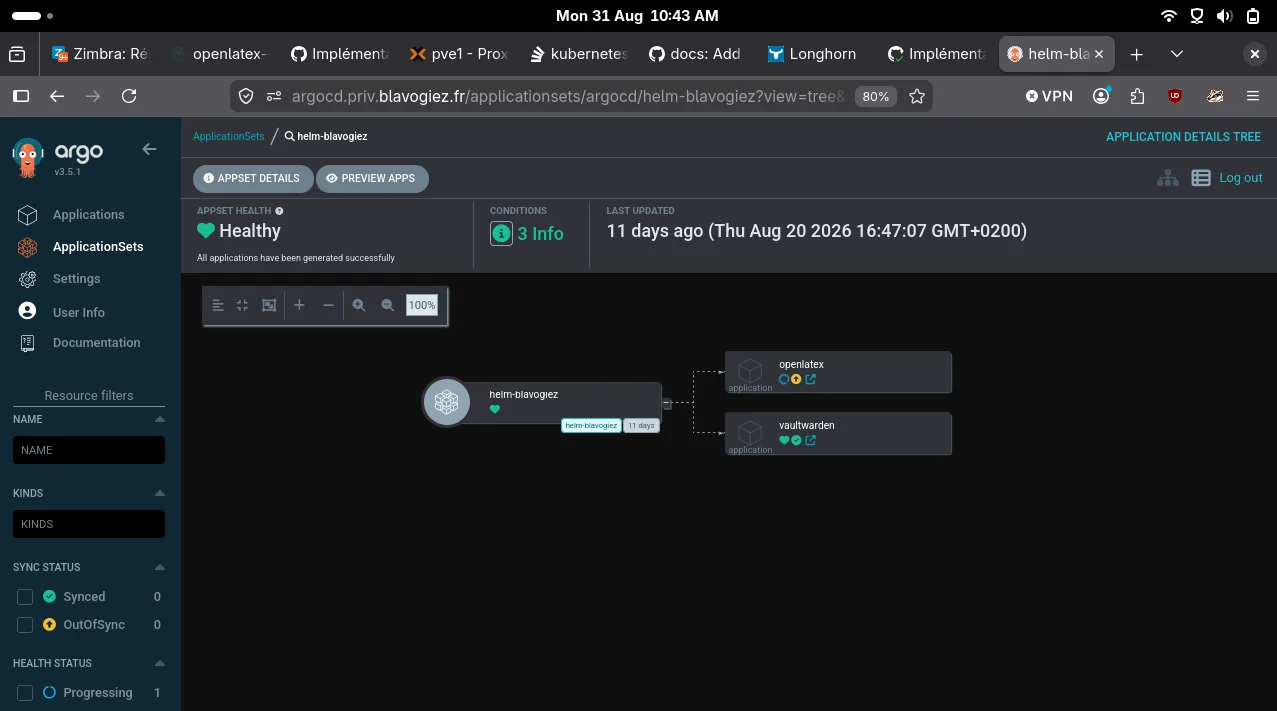This screenshot has width=1277, height=711.
Task: Open the VPN toolbar button
Action: coord(1049,96)
